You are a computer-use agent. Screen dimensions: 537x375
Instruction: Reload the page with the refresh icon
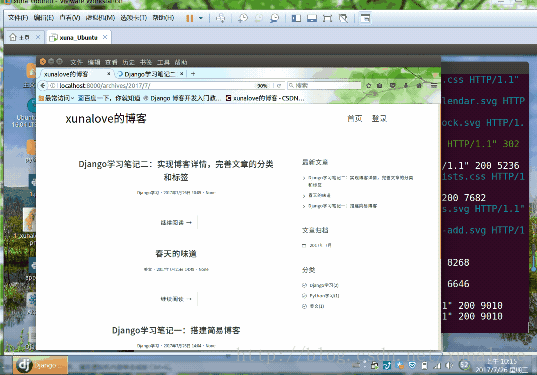point(279,86)
